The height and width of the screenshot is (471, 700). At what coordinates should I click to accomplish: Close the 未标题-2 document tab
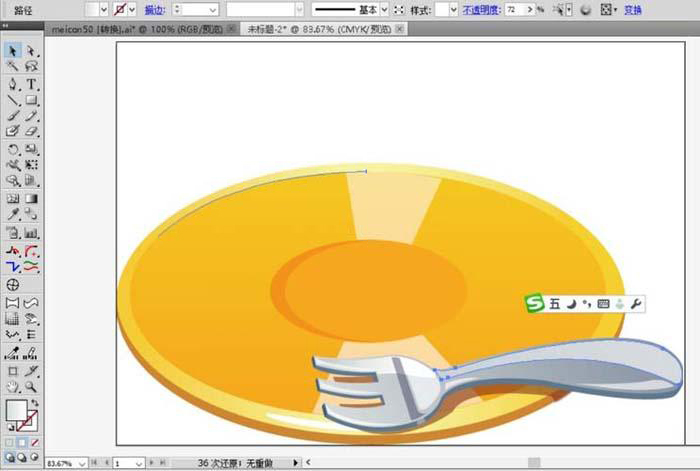400,29
